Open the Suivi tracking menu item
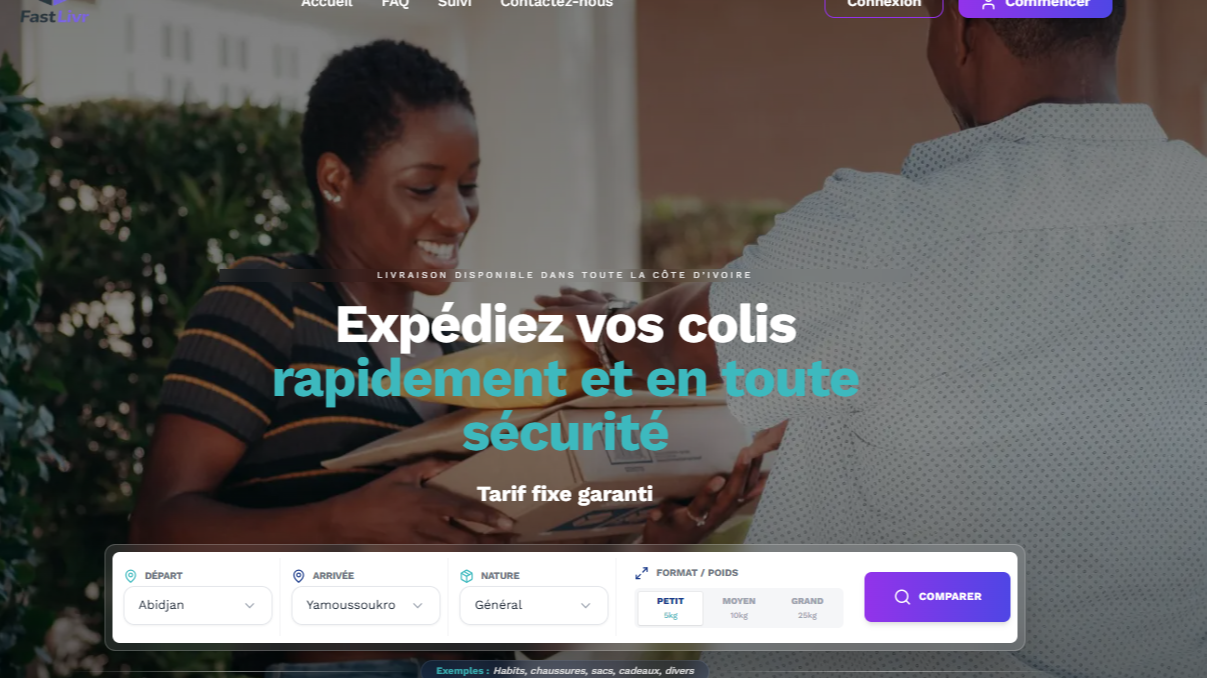Image resolution: width=1207 pixels, height=678 pixels. coord(455,4)
